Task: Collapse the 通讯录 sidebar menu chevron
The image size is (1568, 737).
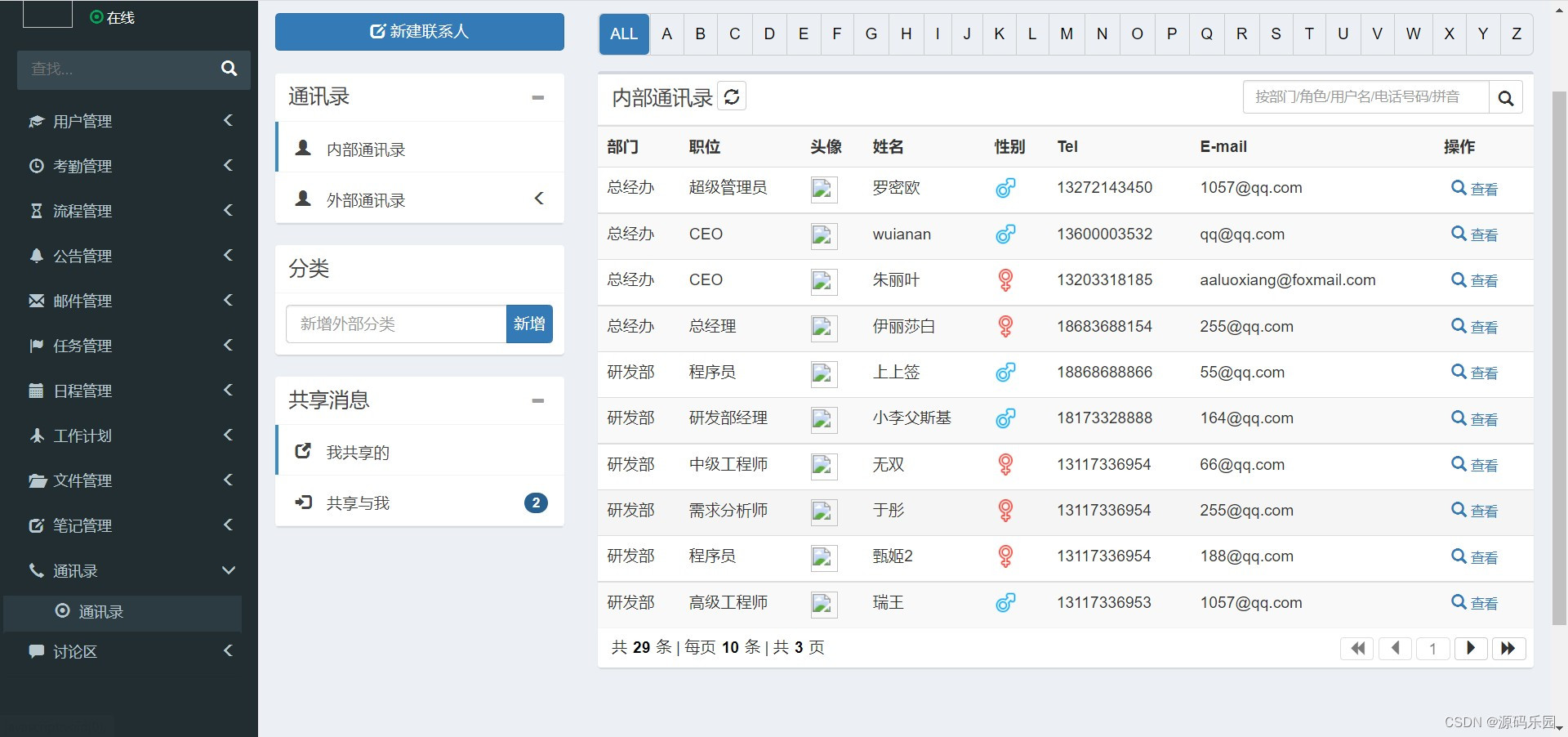Action: 228,570
